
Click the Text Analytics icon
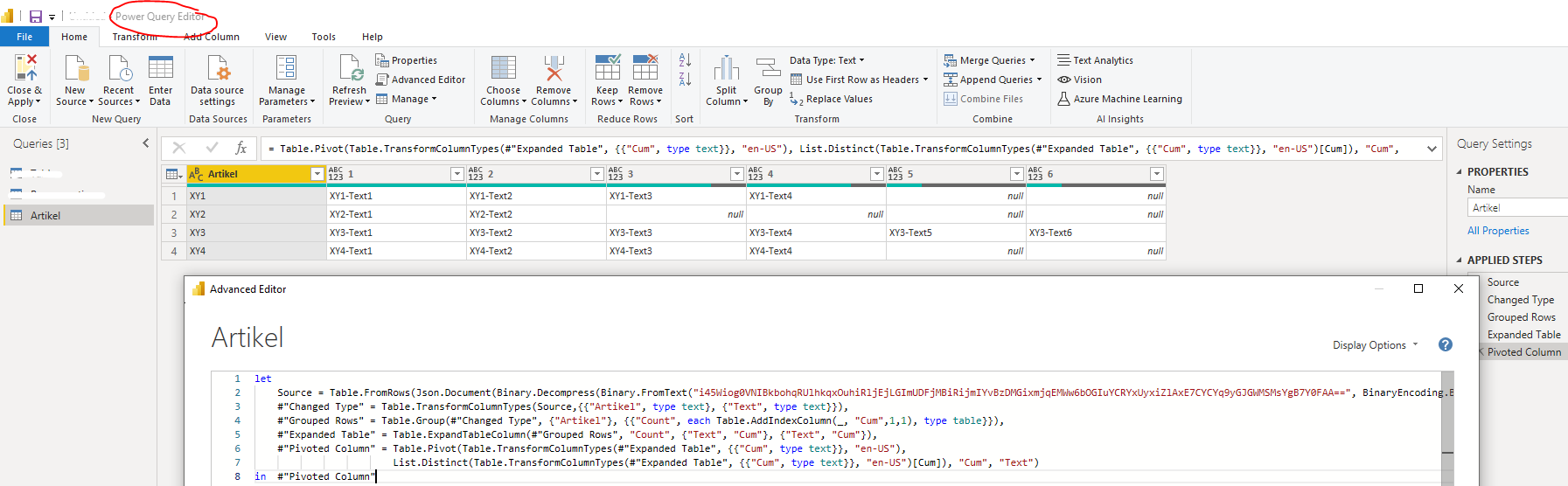[x=1064, y=60]
